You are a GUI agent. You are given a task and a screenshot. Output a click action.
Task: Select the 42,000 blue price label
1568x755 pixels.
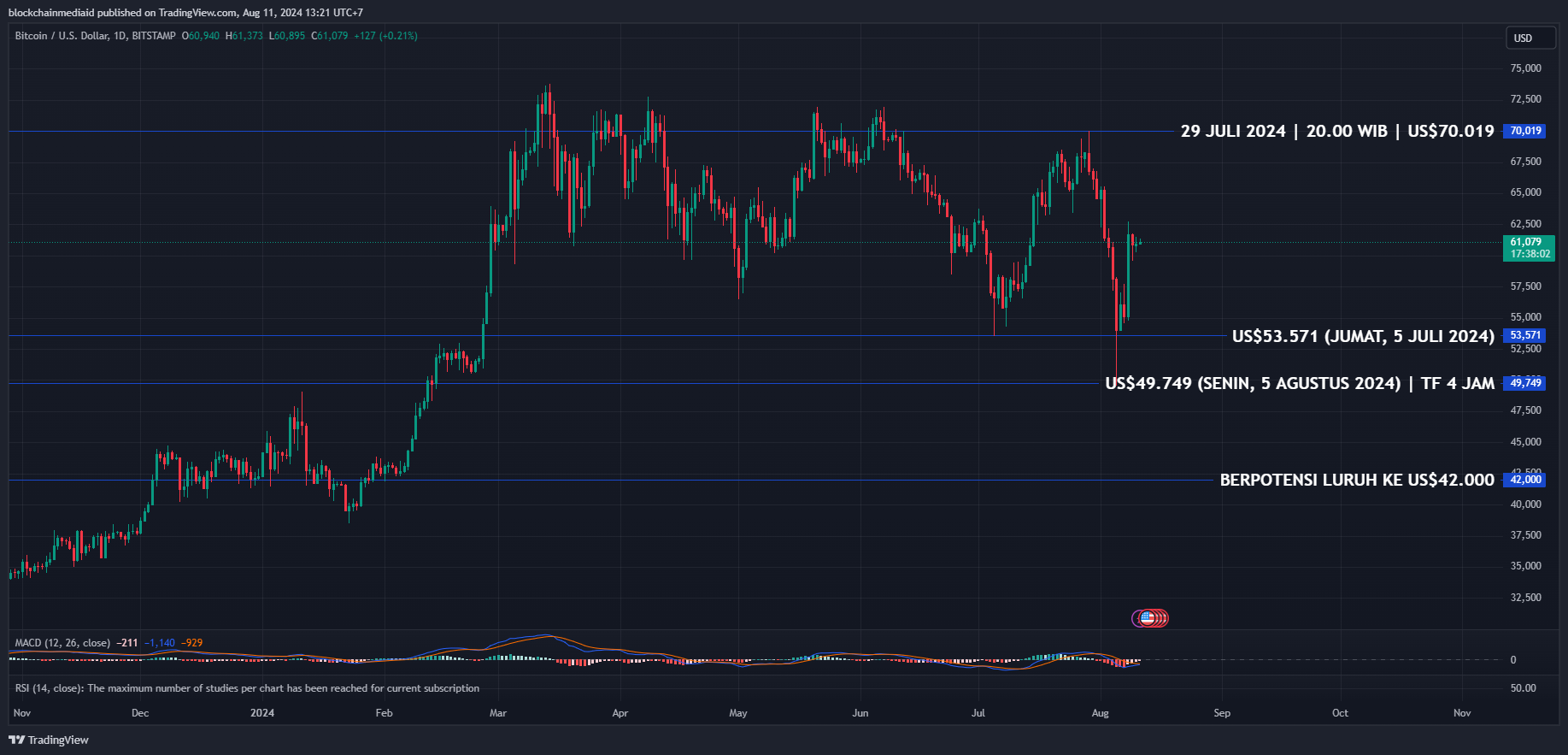tap(1525, 480)
